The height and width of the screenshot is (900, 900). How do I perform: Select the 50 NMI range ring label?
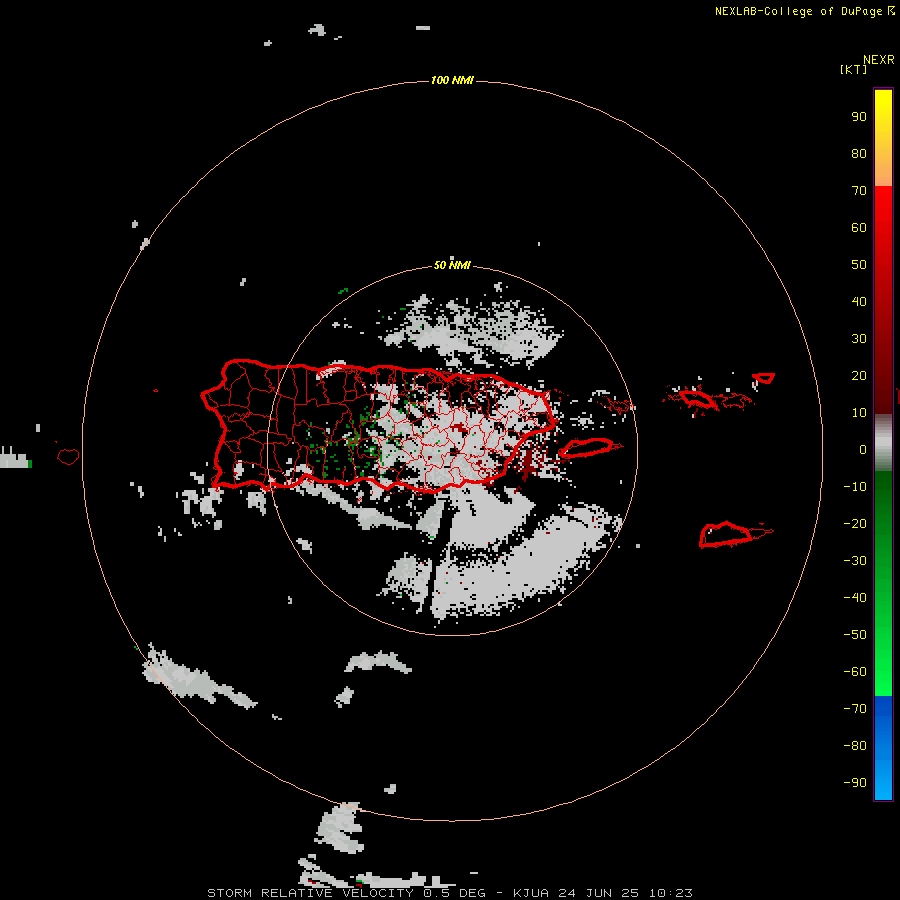point(452,265)
